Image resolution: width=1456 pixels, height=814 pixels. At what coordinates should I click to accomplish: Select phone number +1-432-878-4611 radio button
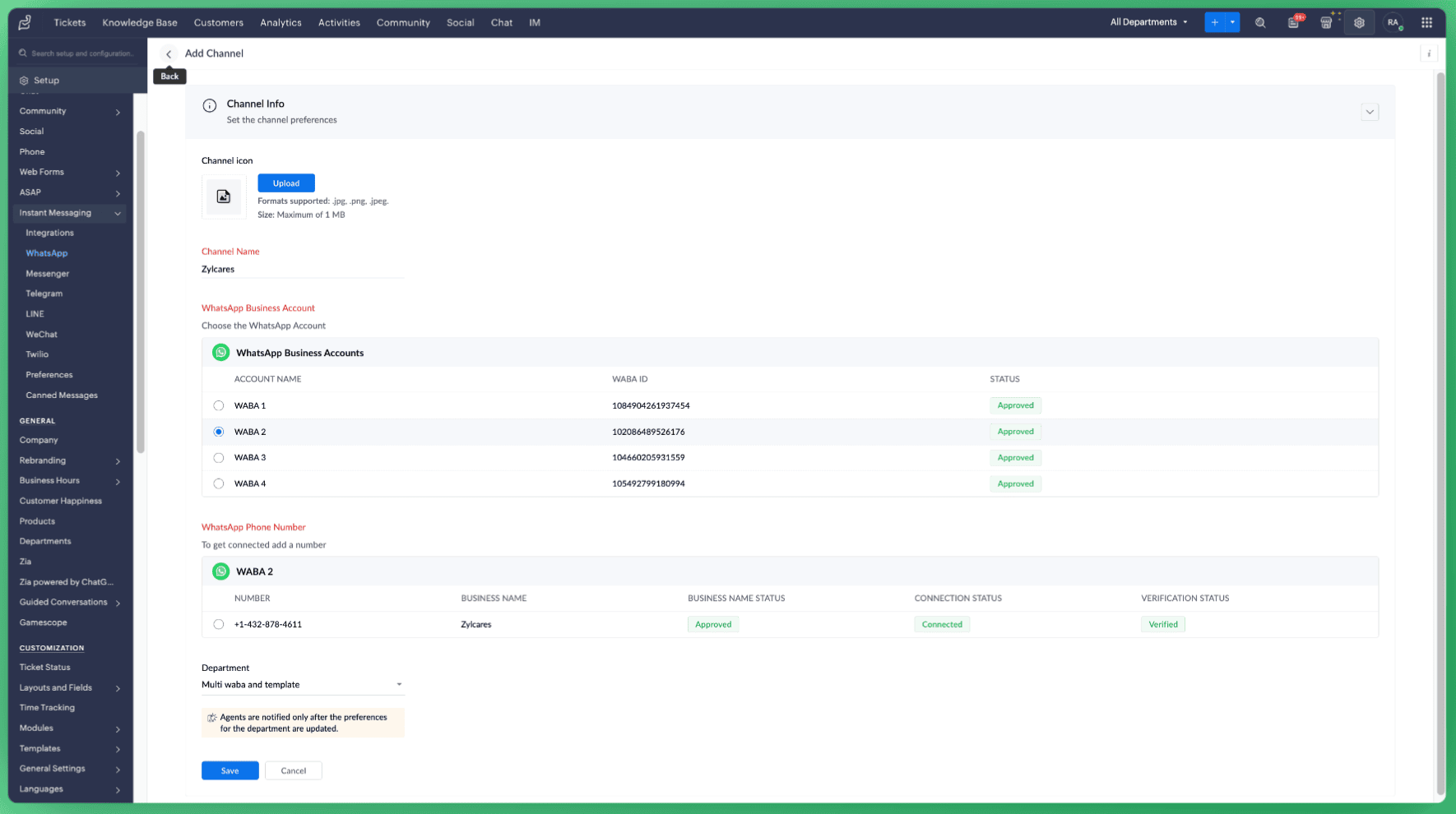click(x=219, y=625)
